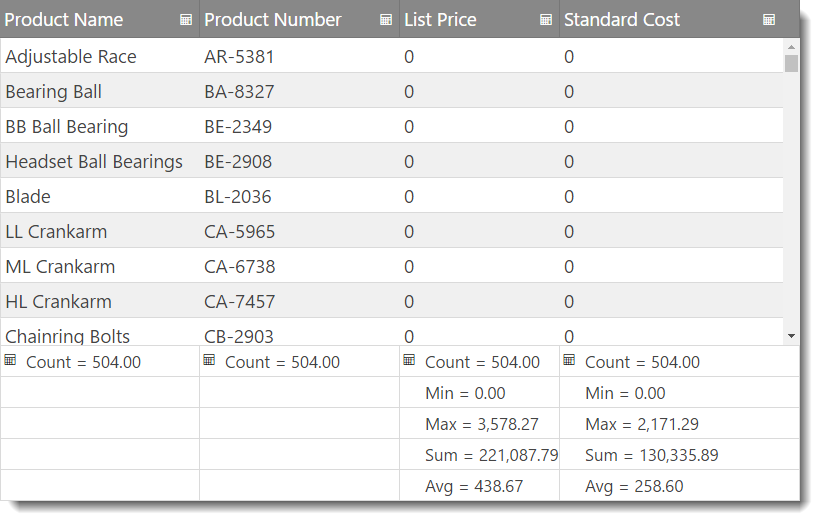Click the Headset Ball Bearings cell
The image size is (820, 521).
(x=94, y=162)
